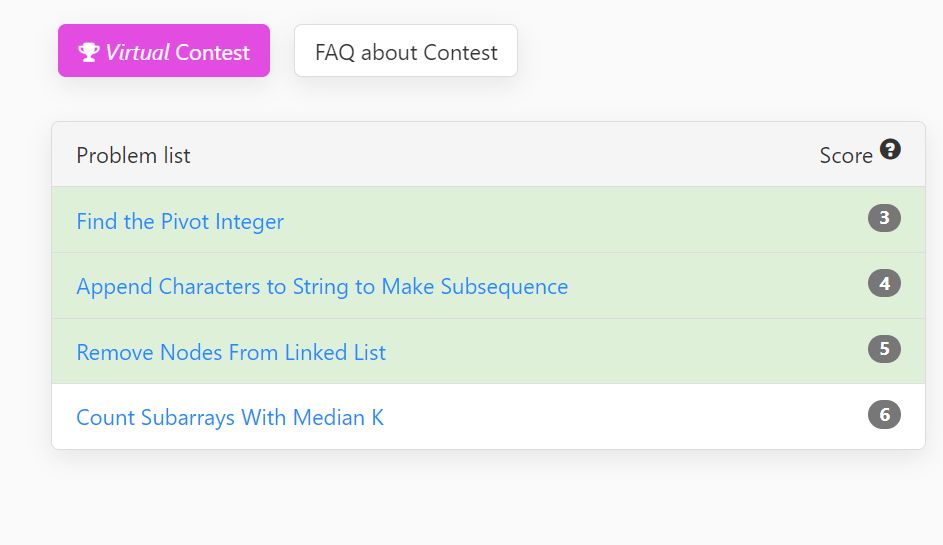Open the Count Subarrays With Median K problem
This screenshot has width=943, height=545.
[x=230, y=417]
